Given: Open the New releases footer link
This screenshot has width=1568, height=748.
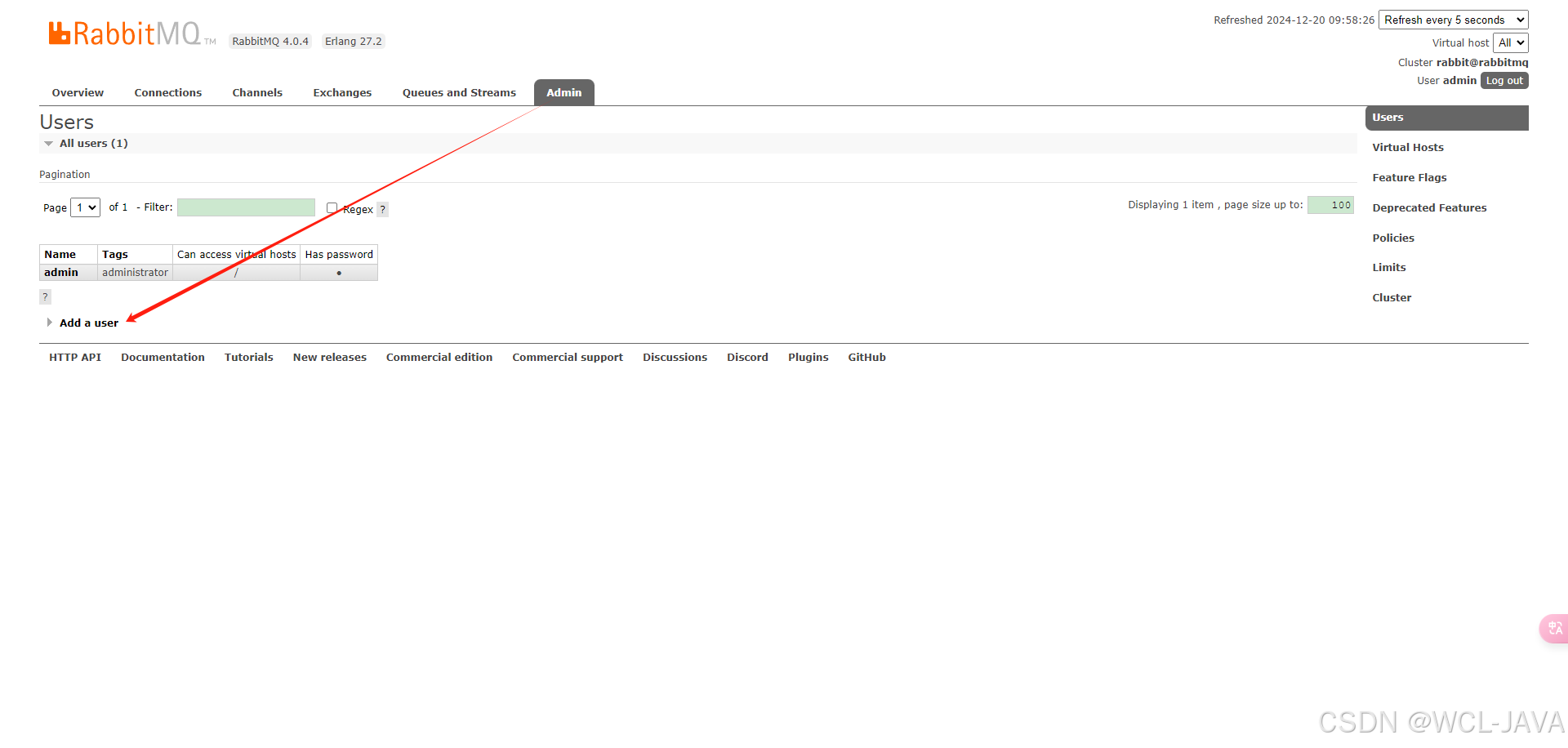Looking at the screenshot, I should 330,357.
